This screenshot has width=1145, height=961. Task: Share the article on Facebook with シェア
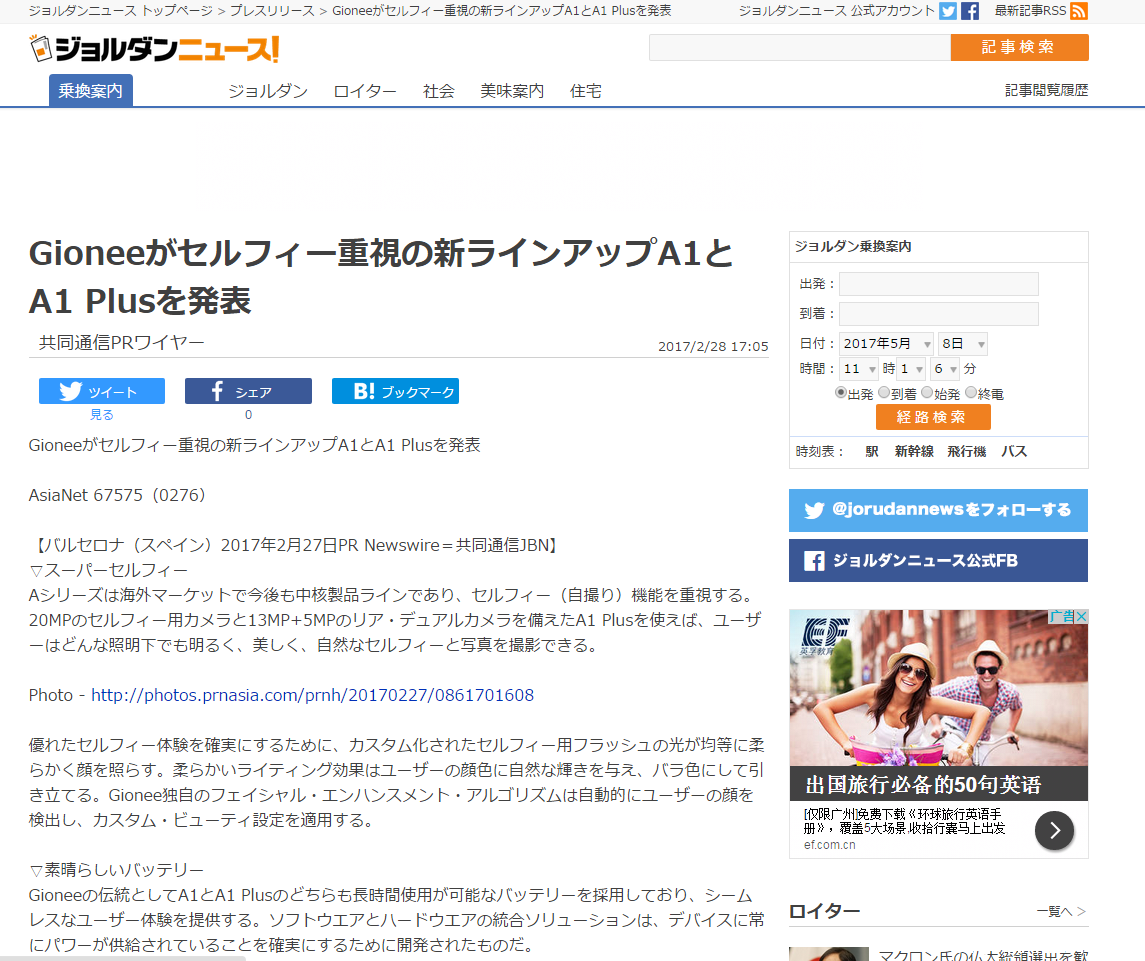248,391
